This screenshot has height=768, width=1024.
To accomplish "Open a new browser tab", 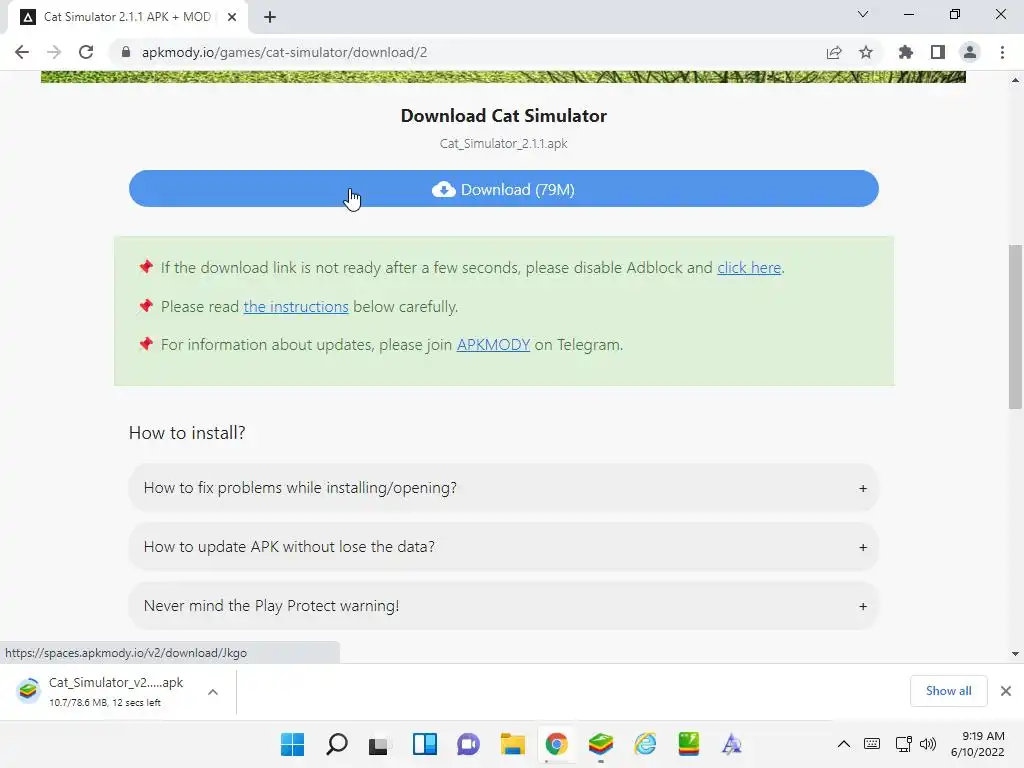I will click(270, 17).
